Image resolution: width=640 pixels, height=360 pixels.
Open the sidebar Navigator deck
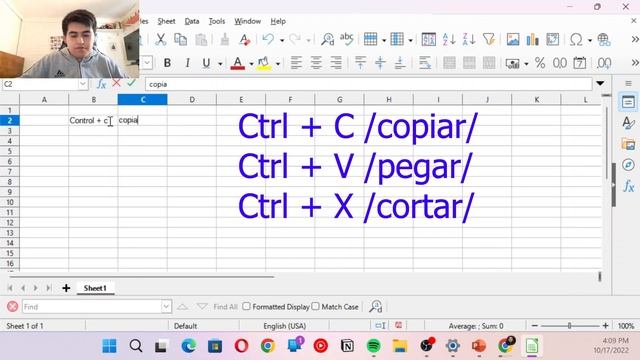pyautogui.click(x=628, y=165)
